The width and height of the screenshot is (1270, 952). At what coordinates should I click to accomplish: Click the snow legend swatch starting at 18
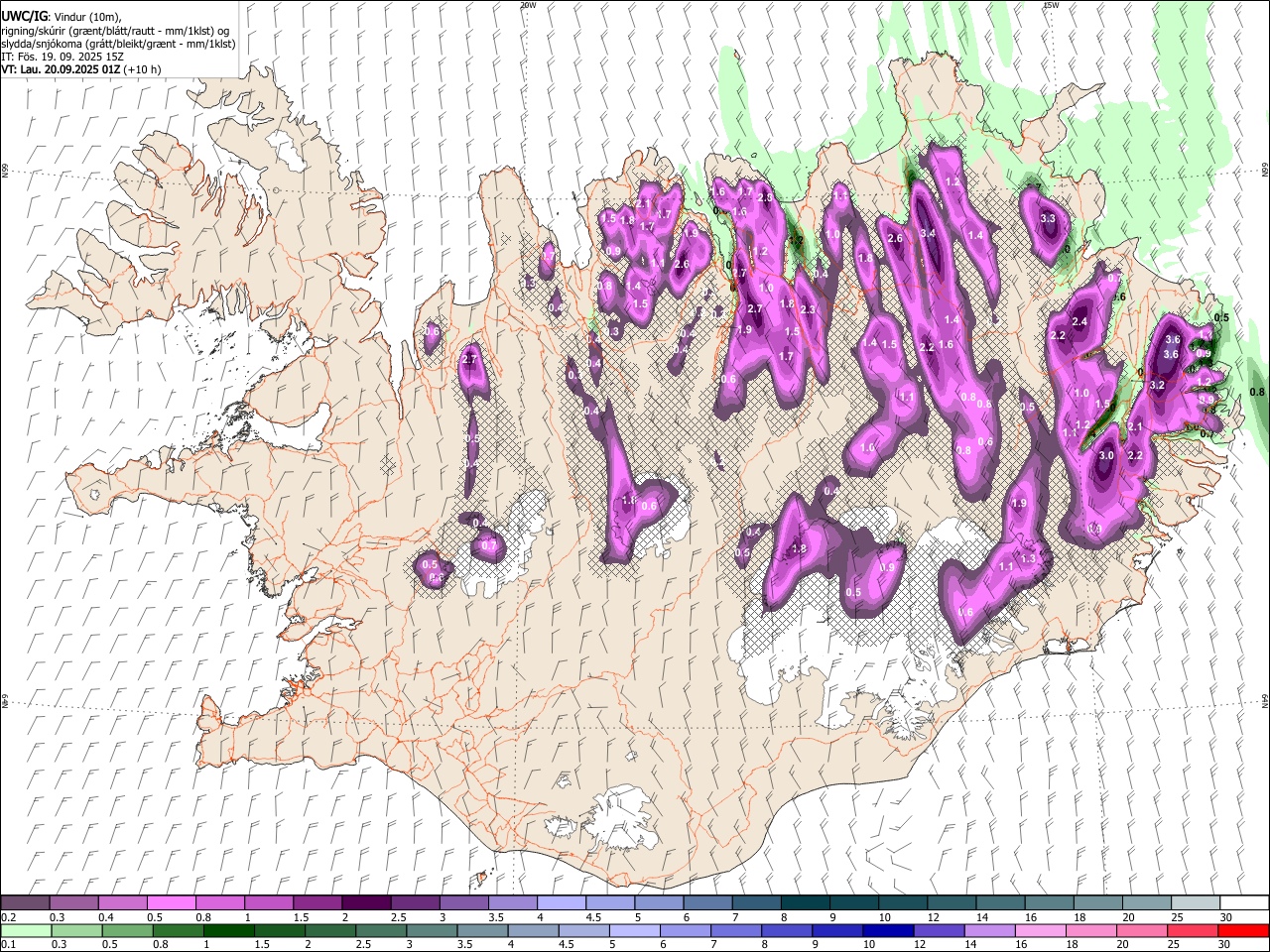click(1096, 903)
